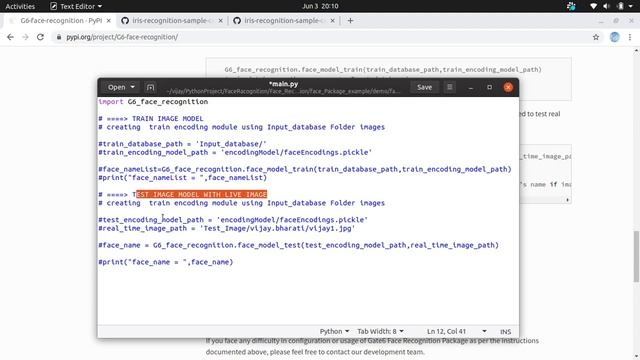Open the Text Editor hamburger menu

pyautogui.click(x=450, y=87)
